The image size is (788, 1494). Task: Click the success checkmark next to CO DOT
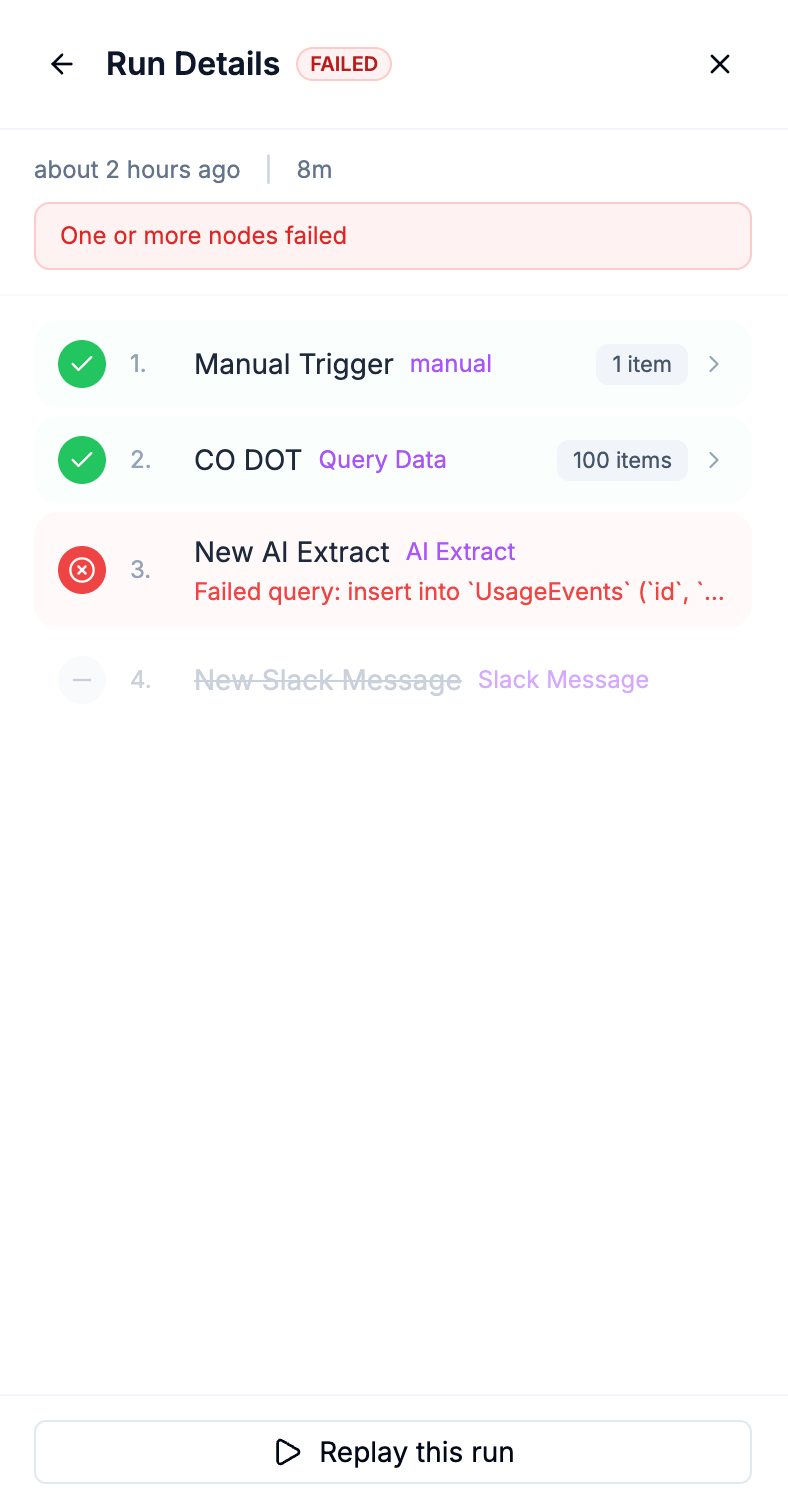pyautogui.click(x=81, y=460)
